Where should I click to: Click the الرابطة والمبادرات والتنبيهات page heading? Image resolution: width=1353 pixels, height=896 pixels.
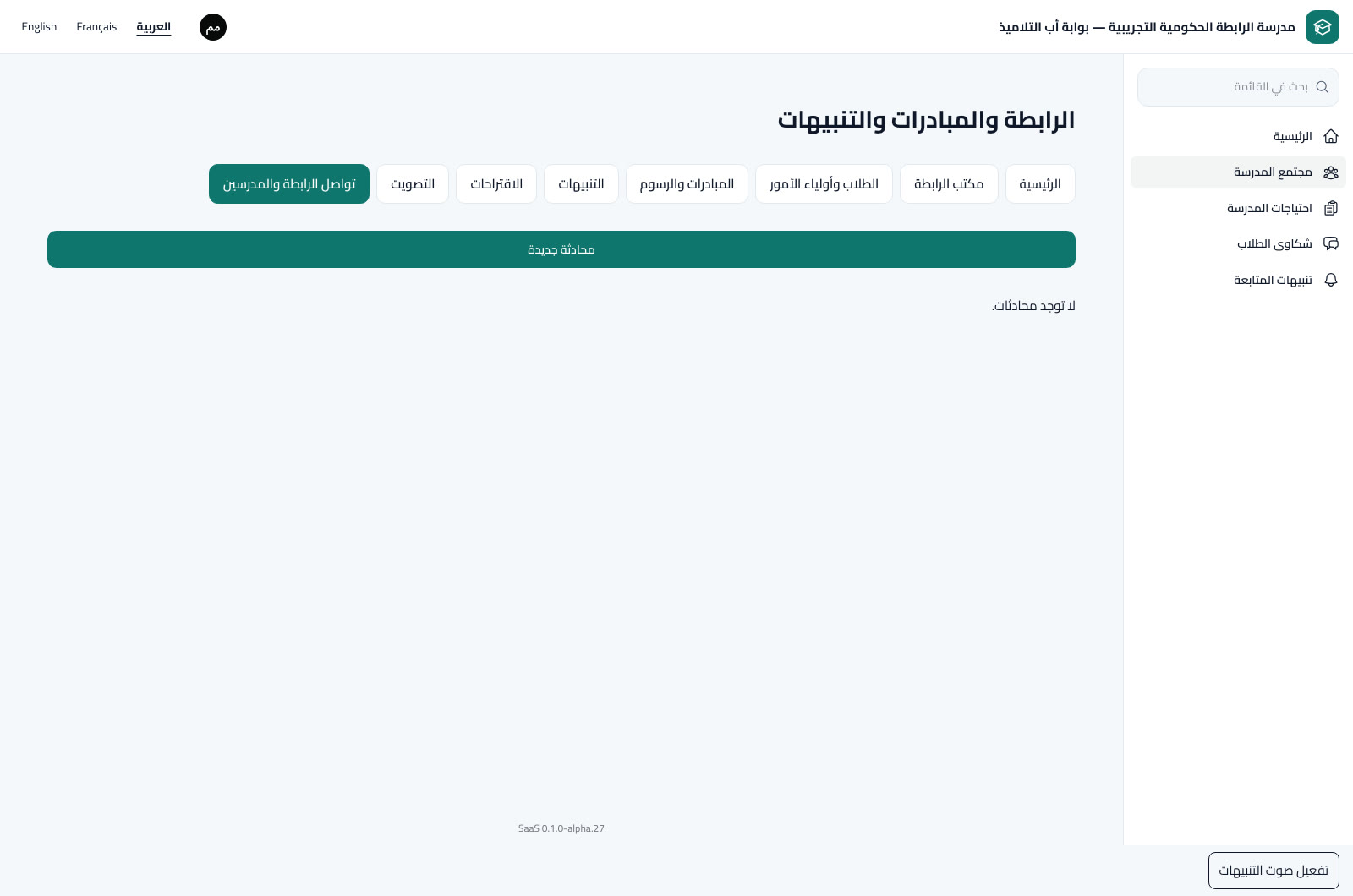click(x=926, y=120)
